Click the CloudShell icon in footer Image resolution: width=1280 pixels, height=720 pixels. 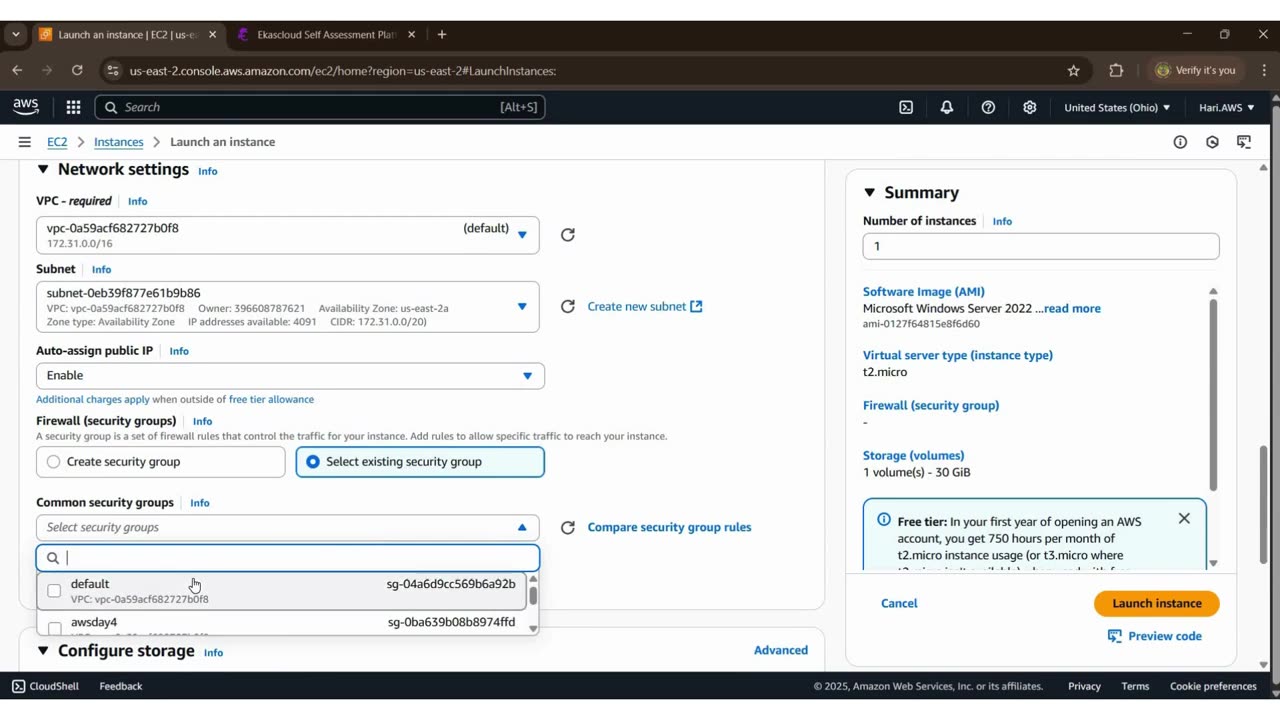pos(19,686)
